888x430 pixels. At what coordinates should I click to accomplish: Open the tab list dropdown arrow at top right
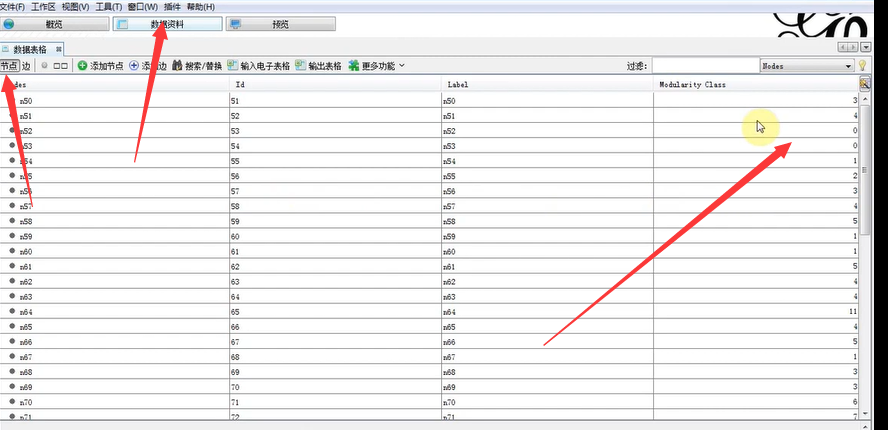point(867,48)
